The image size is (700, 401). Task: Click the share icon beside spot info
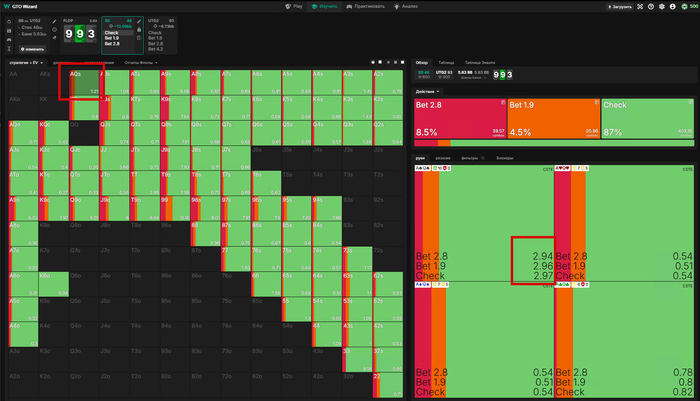tap(54, 38)
